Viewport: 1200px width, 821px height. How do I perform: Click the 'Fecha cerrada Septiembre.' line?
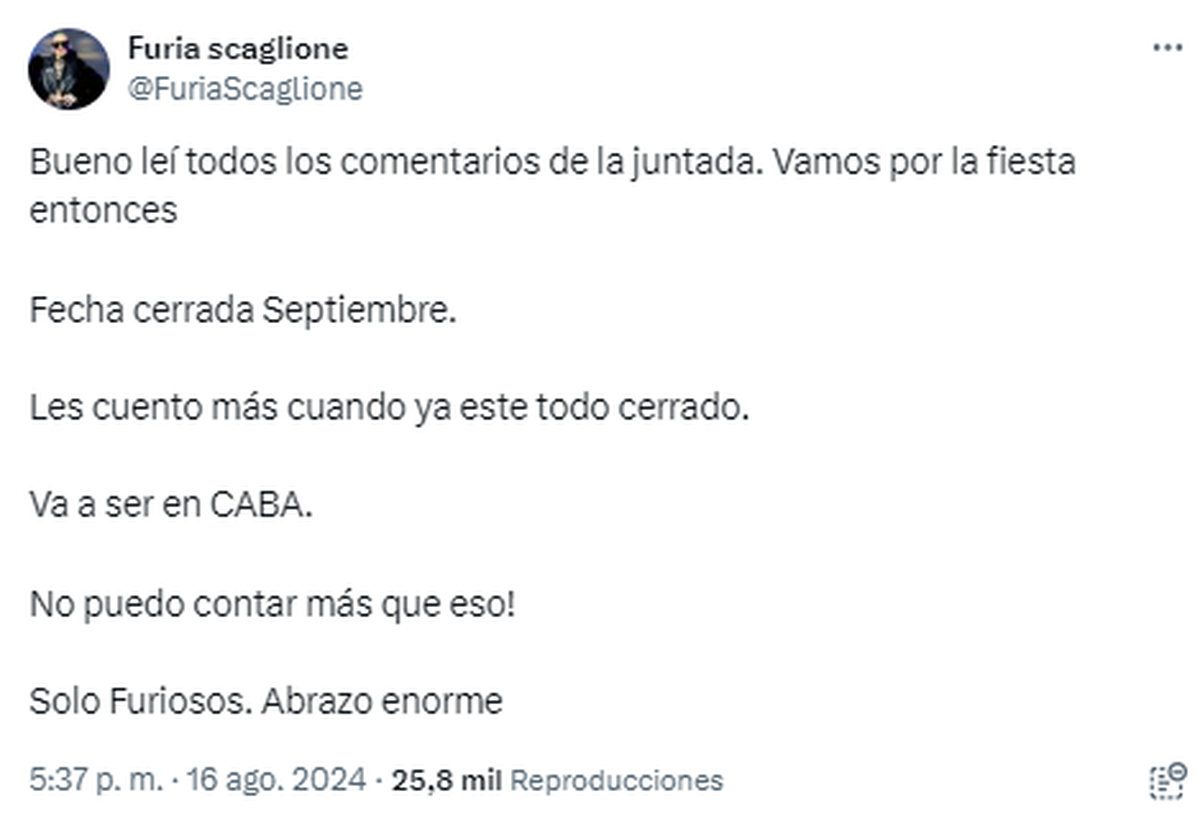click(243, 311)
